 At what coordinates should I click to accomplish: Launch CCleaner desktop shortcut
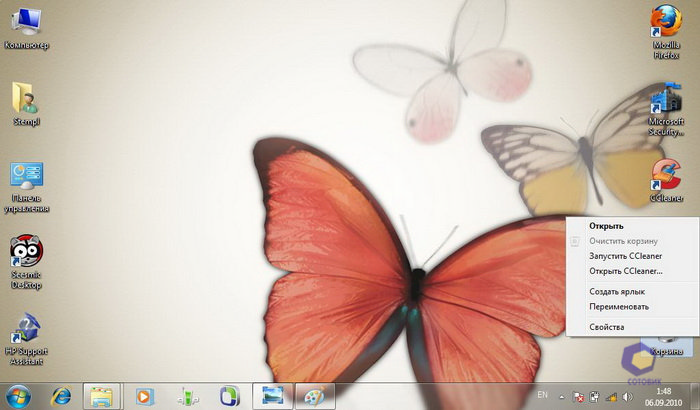[x=666, y=175]
